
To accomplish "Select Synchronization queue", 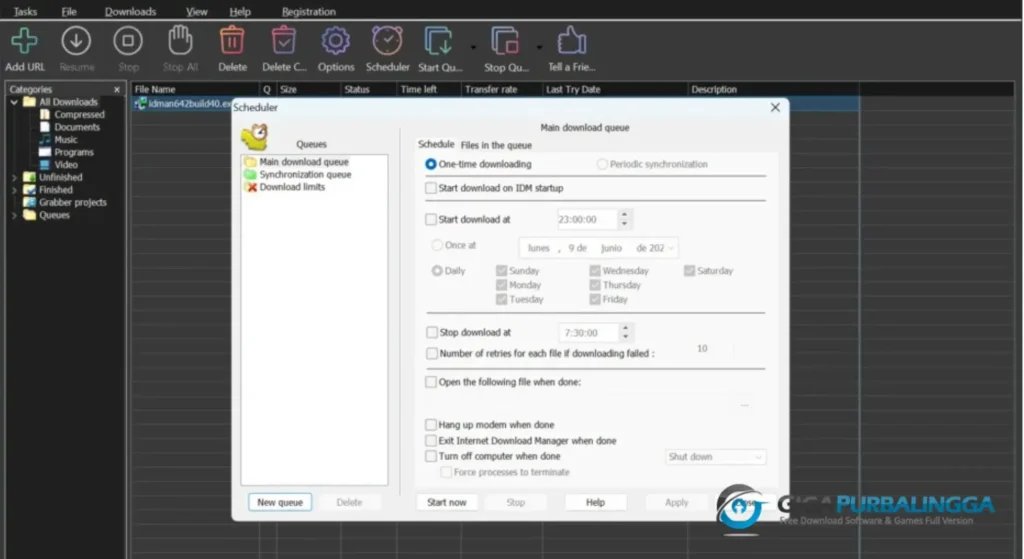I will pos(305,174).
